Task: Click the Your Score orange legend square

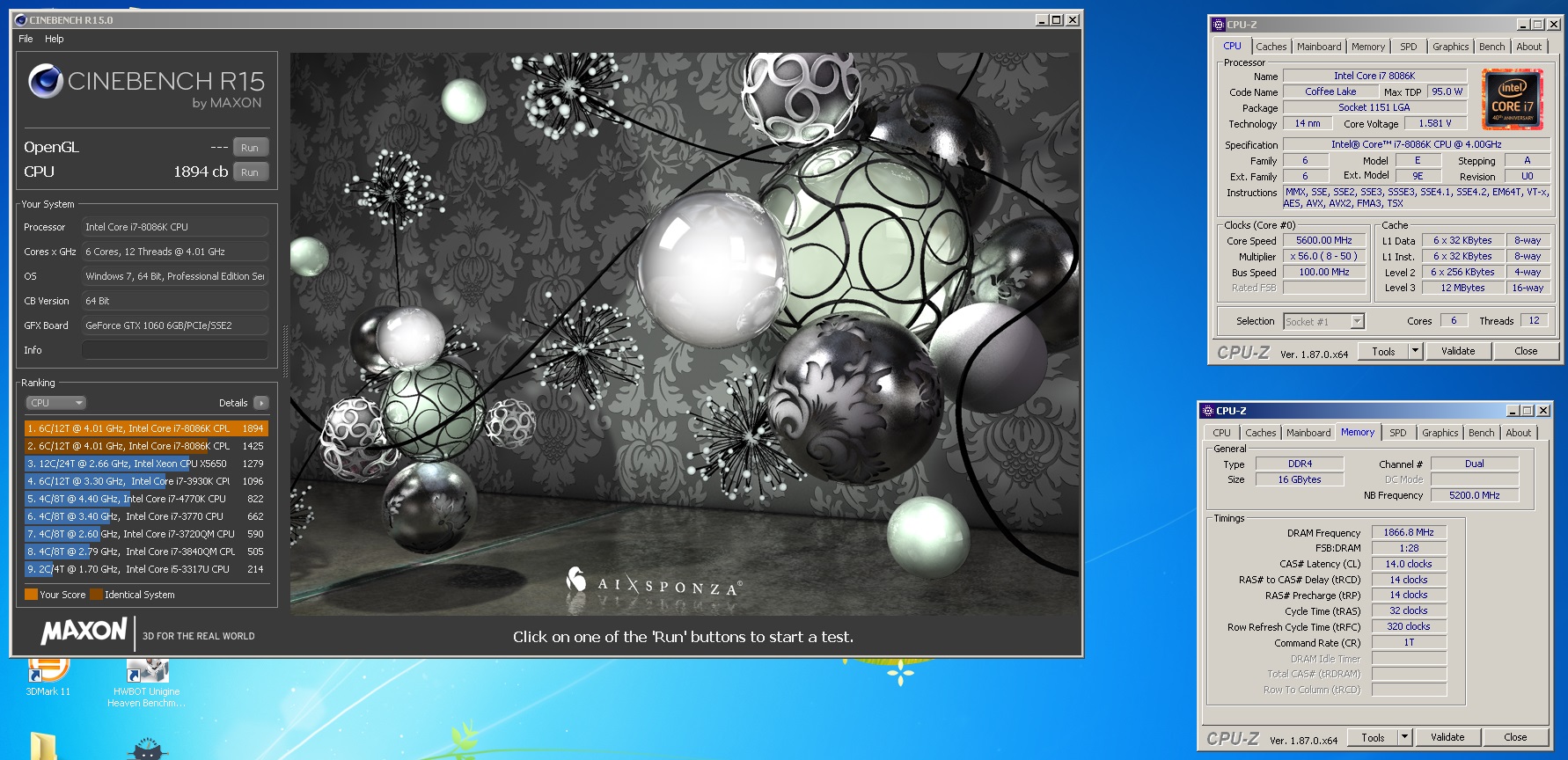Action: (x=32, y=595)
